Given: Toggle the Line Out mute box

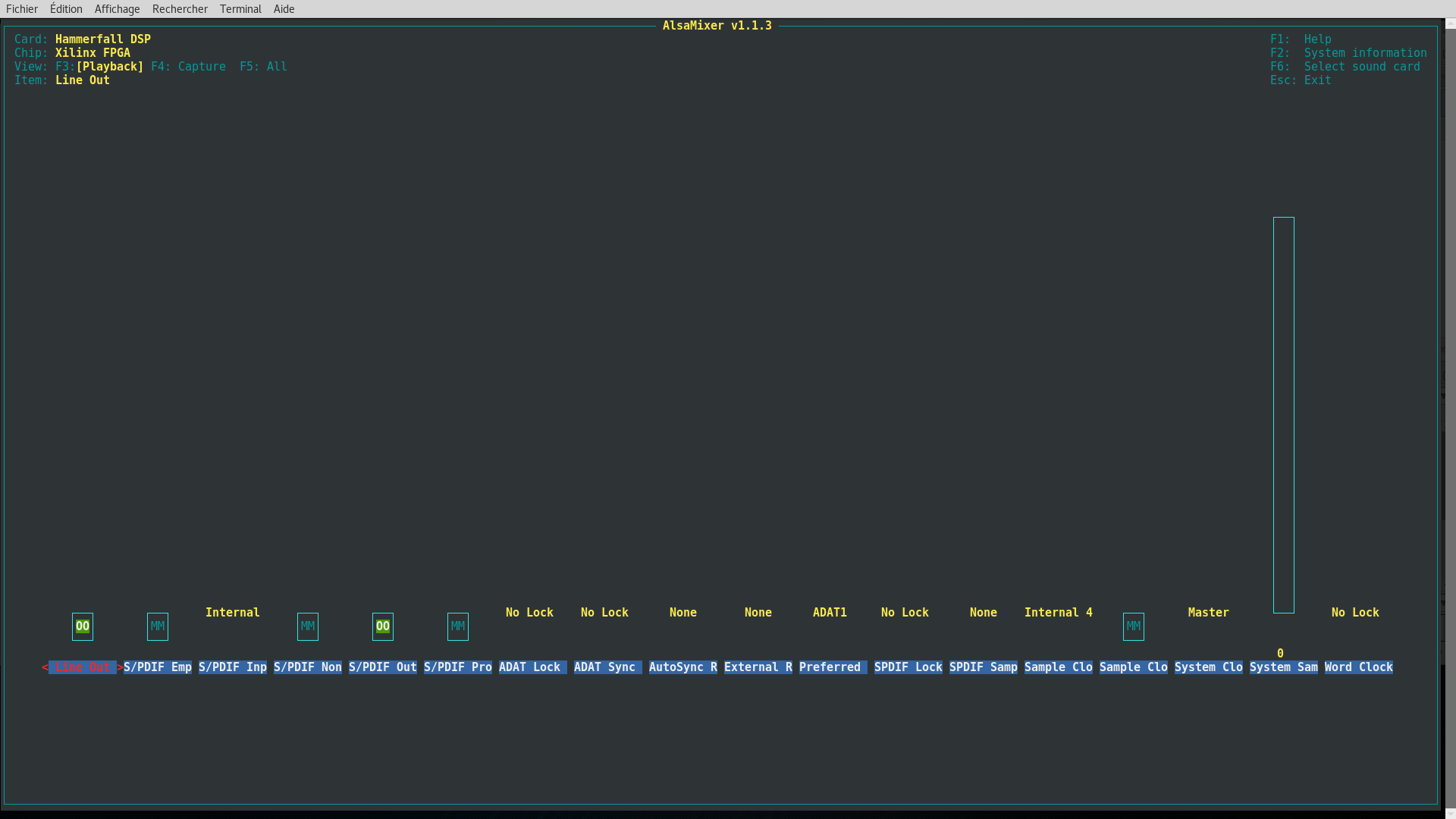Looking at the screenshot, I should tap(83, 626).
